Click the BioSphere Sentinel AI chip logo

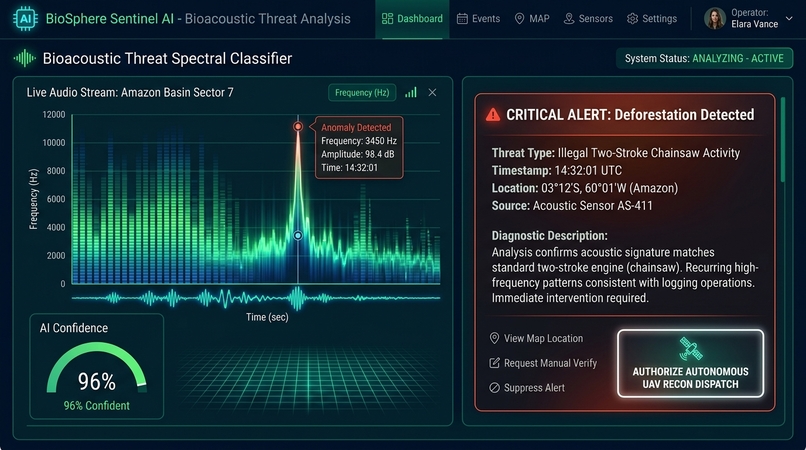(25, 19)
